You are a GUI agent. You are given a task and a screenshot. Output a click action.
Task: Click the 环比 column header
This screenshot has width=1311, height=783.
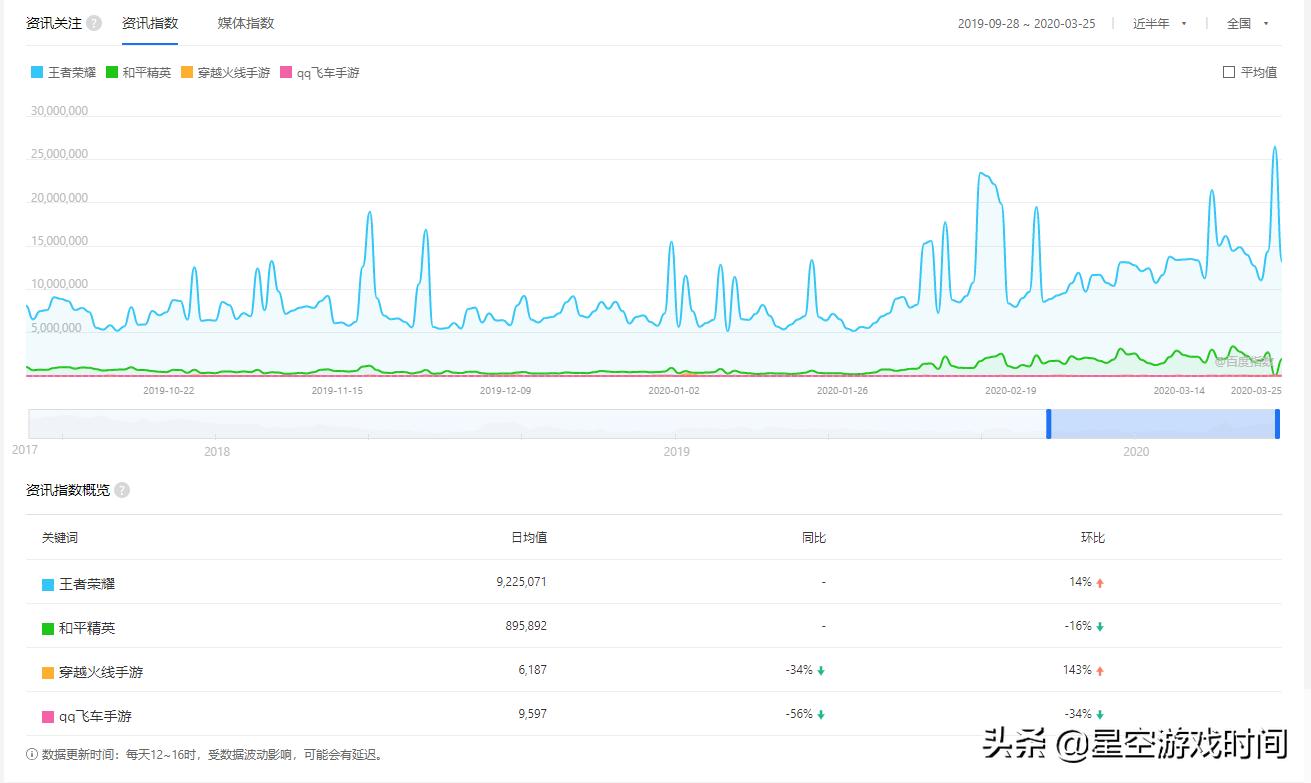[1093, 538]
